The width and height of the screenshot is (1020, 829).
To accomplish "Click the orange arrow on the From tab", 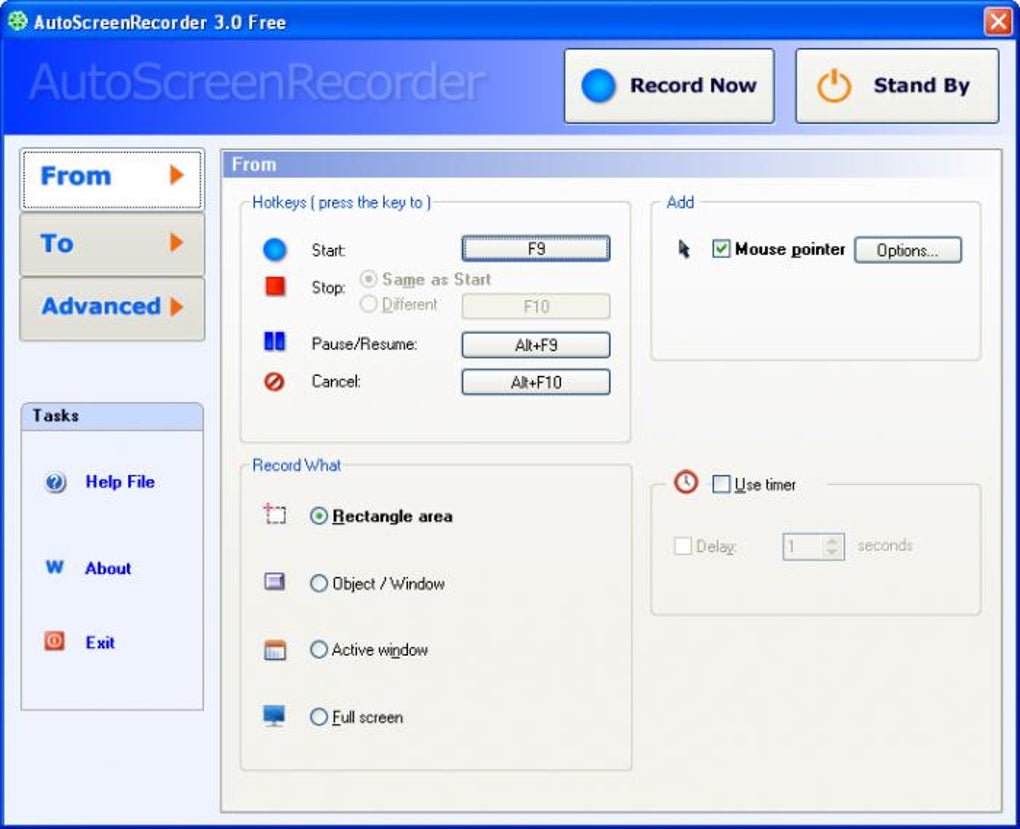I will tap(176, 174).
